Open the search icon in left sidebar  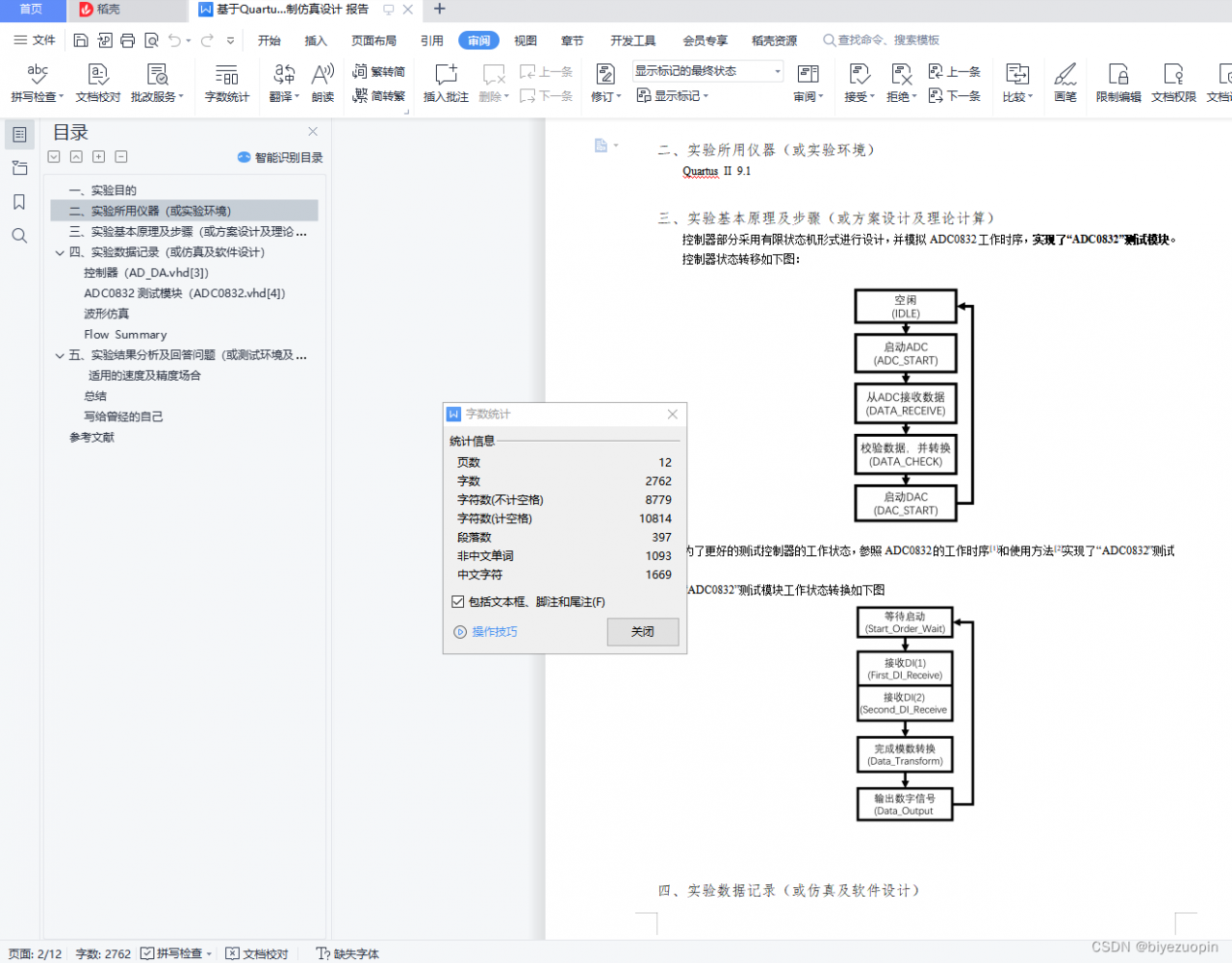[19, 235]
